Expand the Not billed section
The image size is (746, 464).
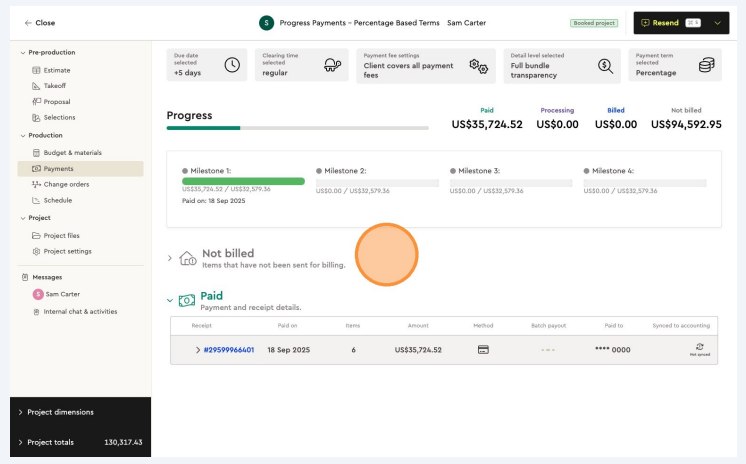170,258
